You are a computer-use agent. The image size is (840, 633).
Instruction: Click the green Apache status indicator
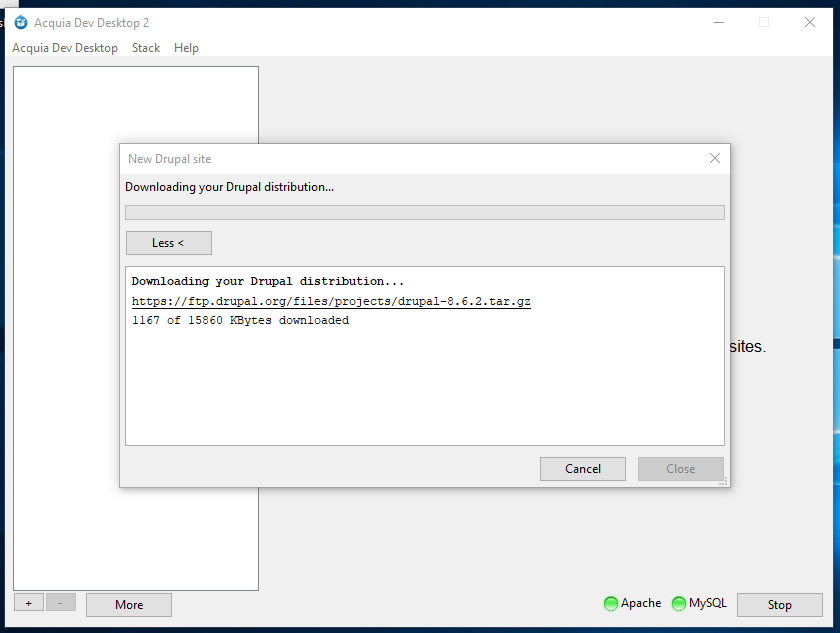611,604
